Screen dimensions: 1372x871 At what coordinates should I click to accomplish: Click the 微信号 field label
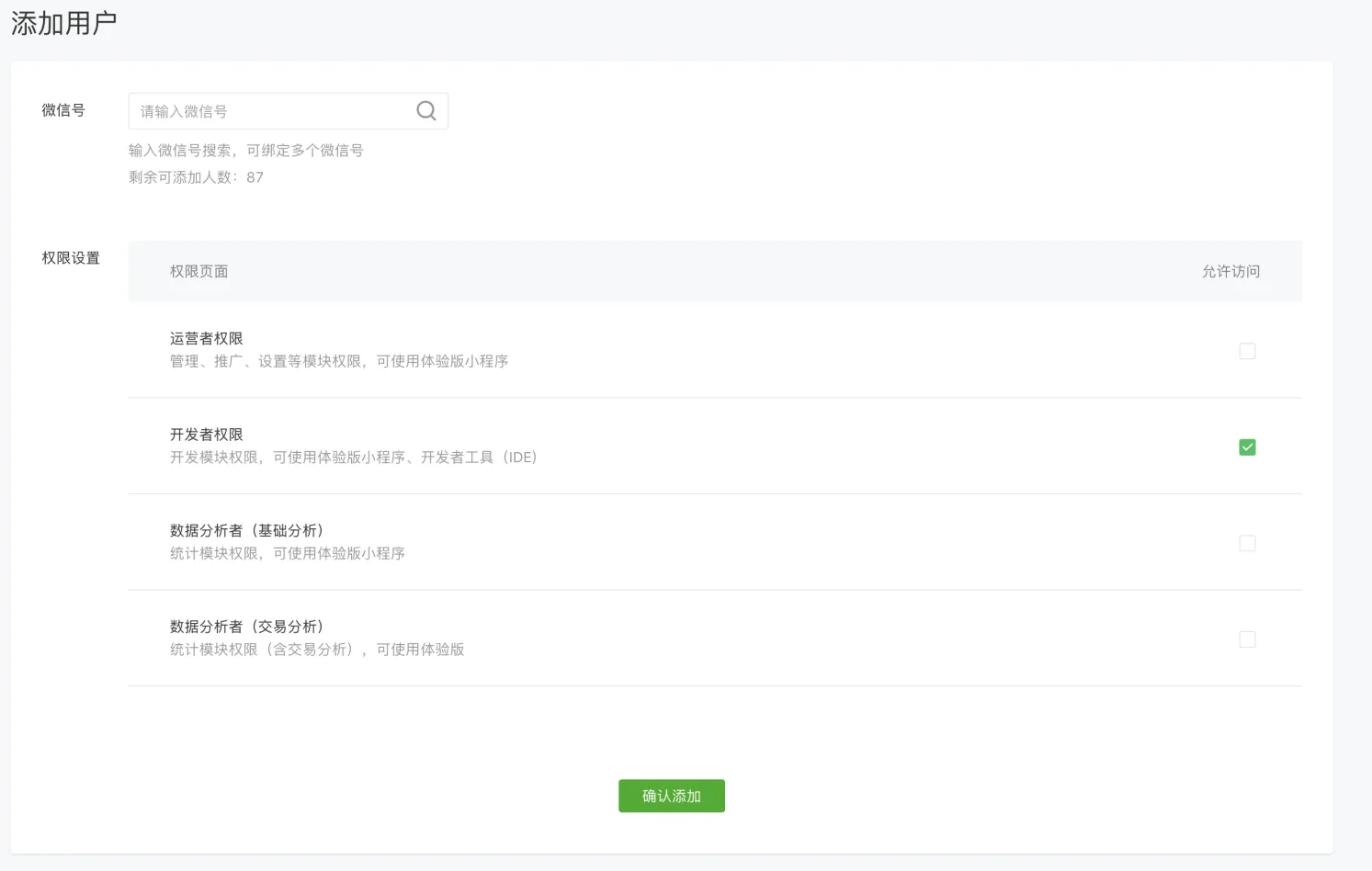point(63,110)
